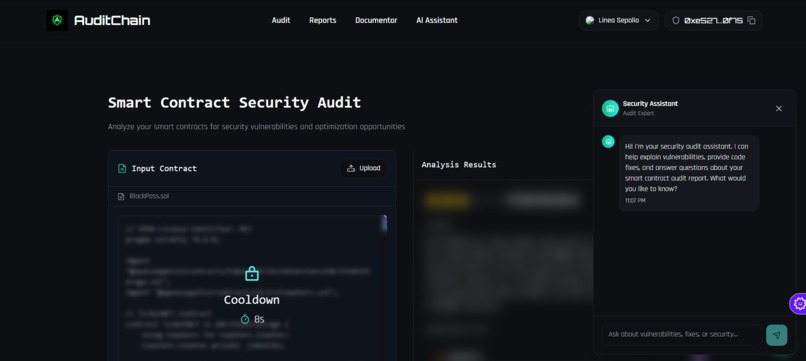Open the AuditChain brand name link

(x=112, y=21)
